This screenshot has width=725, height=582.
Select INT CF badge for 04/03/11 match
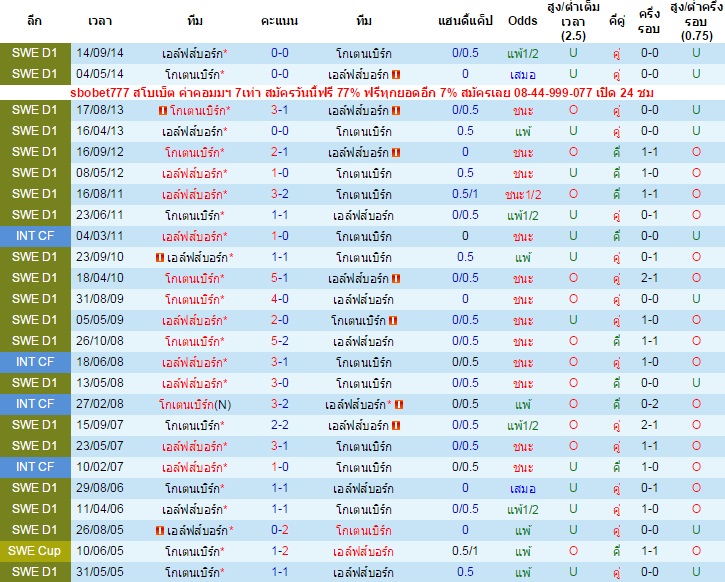click(x=35, y=236)
